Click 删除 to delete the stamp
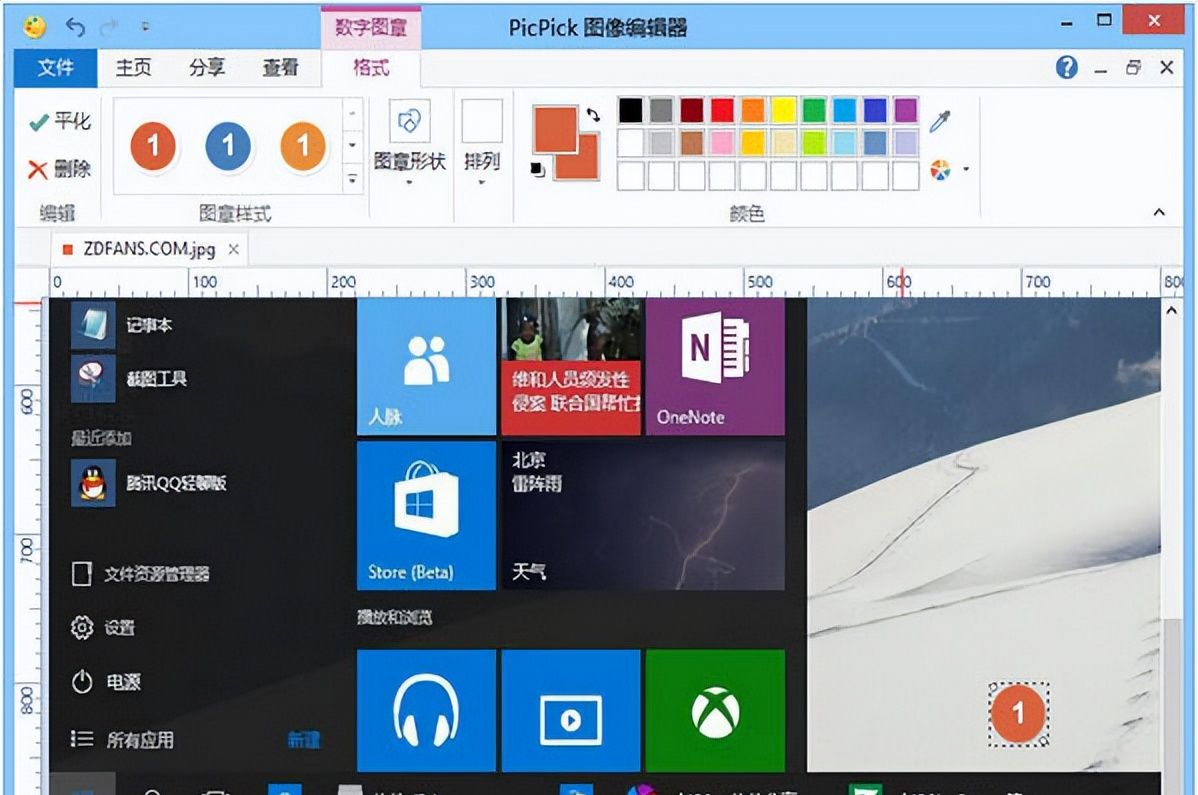The width and height of the screenshot is (1198, 795). pyautogui.click(x=60, y=169)
